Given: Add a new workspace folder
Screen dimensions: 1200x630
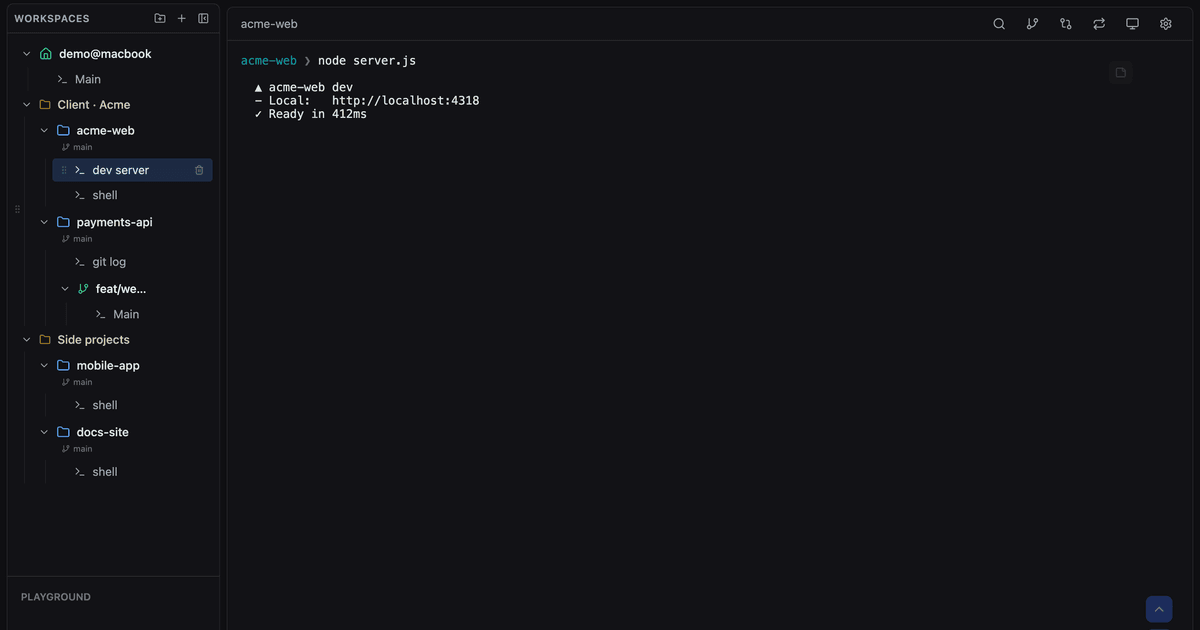Looking at the screenshot, I should 160,18.
